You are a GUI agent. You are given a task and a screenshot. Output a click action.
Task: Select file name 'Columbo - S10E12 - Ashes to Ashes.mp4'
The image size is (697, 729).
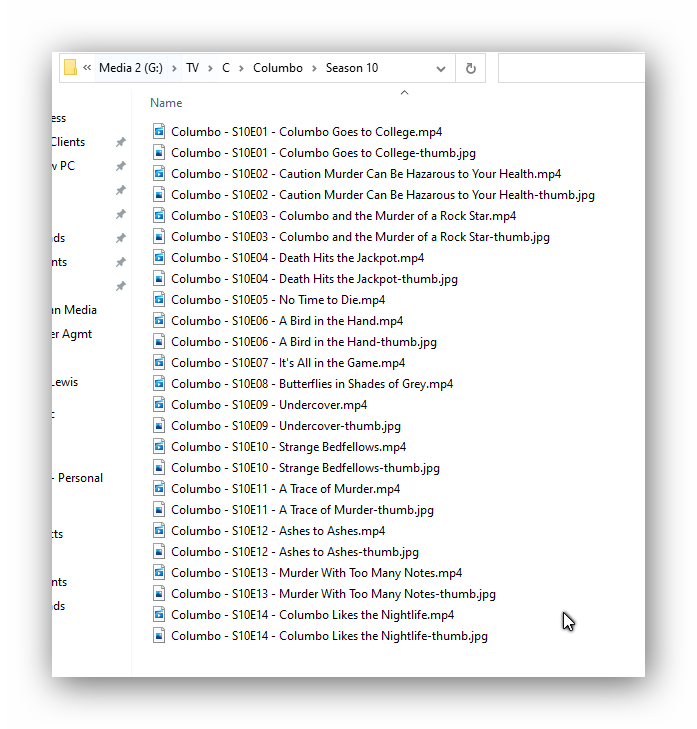[278, 530]
